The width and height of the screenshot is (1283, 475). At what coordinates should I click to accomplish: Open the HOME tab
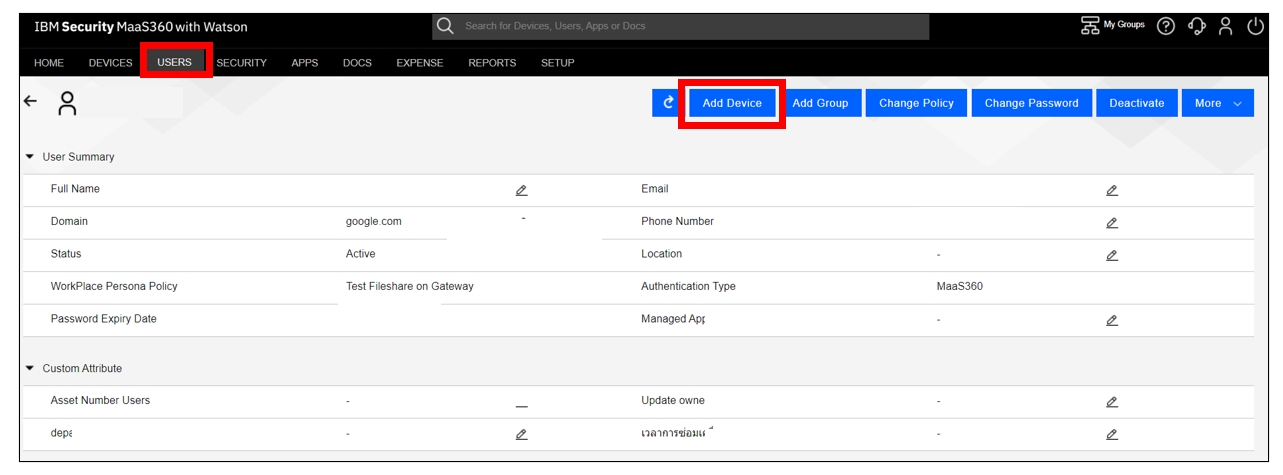[x=49, y=63]
